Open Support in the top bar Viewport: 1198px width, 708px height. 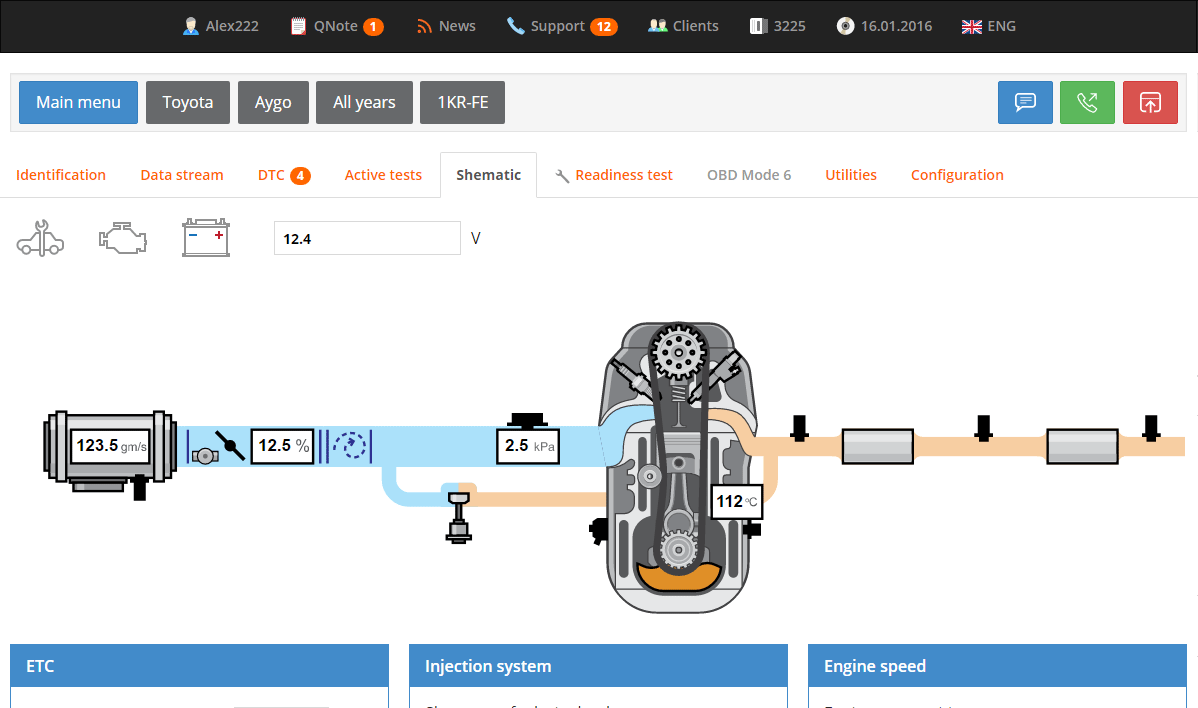(x=561, y=26)
